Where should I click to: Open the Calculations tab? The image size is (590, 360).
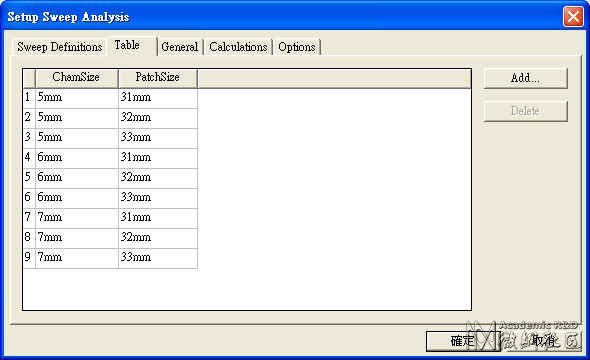(x=238, y=47)
